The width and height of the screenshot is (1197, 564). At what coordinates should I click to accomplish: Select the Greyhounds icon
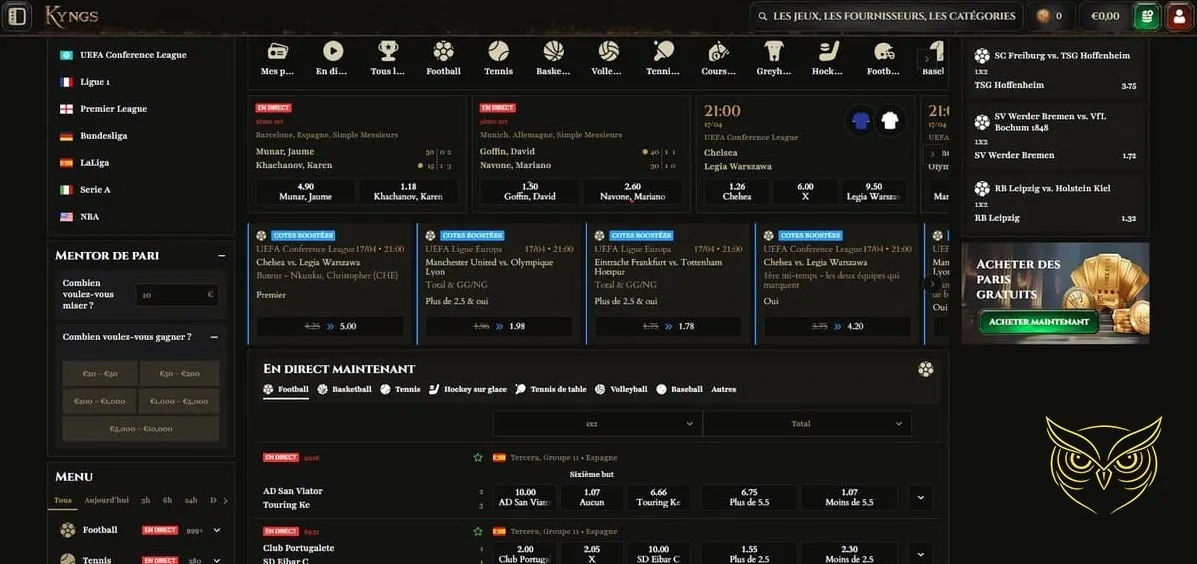click(x=774, y=59)
